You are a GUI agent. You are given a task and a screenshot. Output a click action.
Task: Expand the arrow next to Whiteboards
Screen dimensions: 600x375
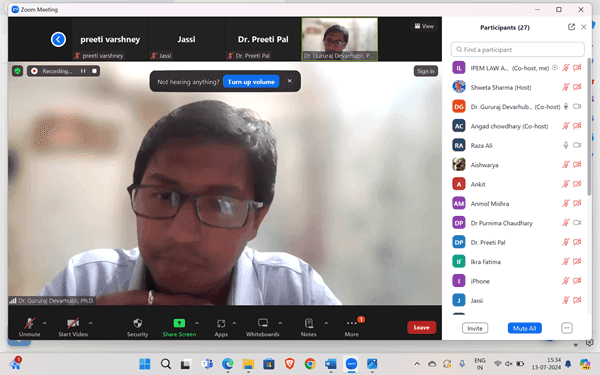(280, 323)
